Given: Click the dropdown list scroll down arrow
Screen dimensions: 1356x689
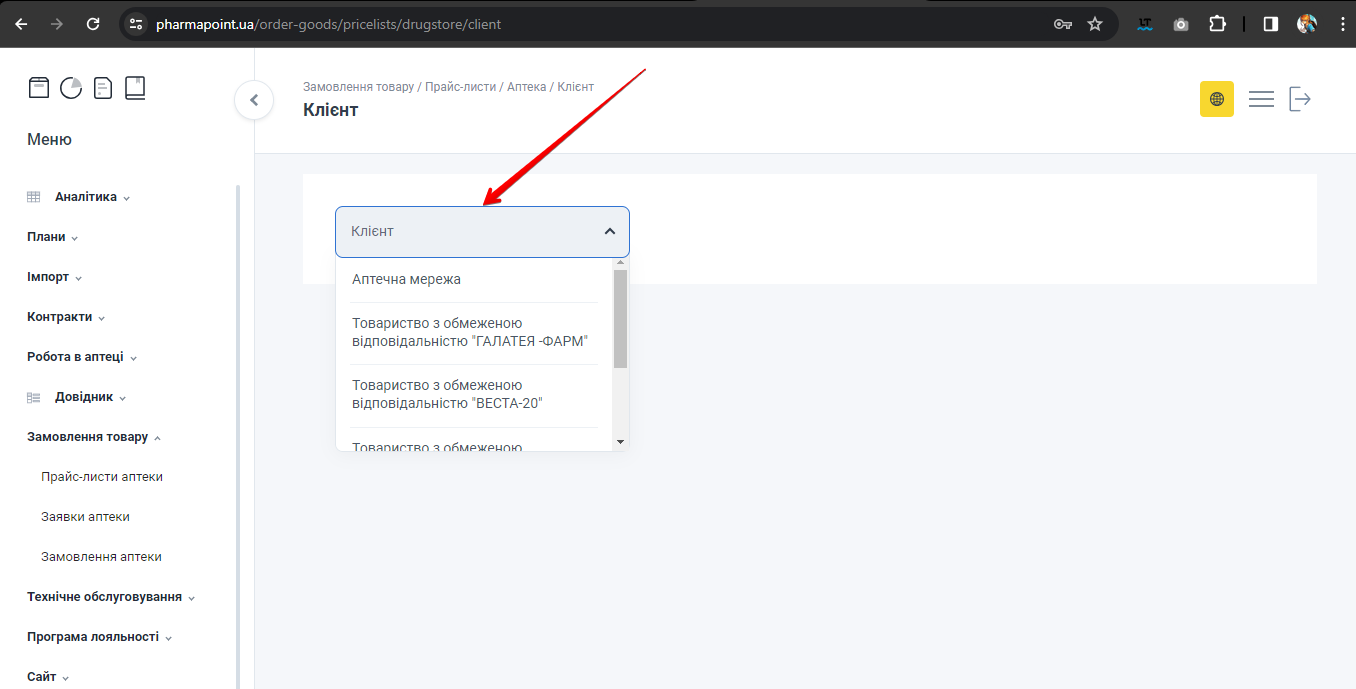Looking at the screenshot, I should click(620, 441).
